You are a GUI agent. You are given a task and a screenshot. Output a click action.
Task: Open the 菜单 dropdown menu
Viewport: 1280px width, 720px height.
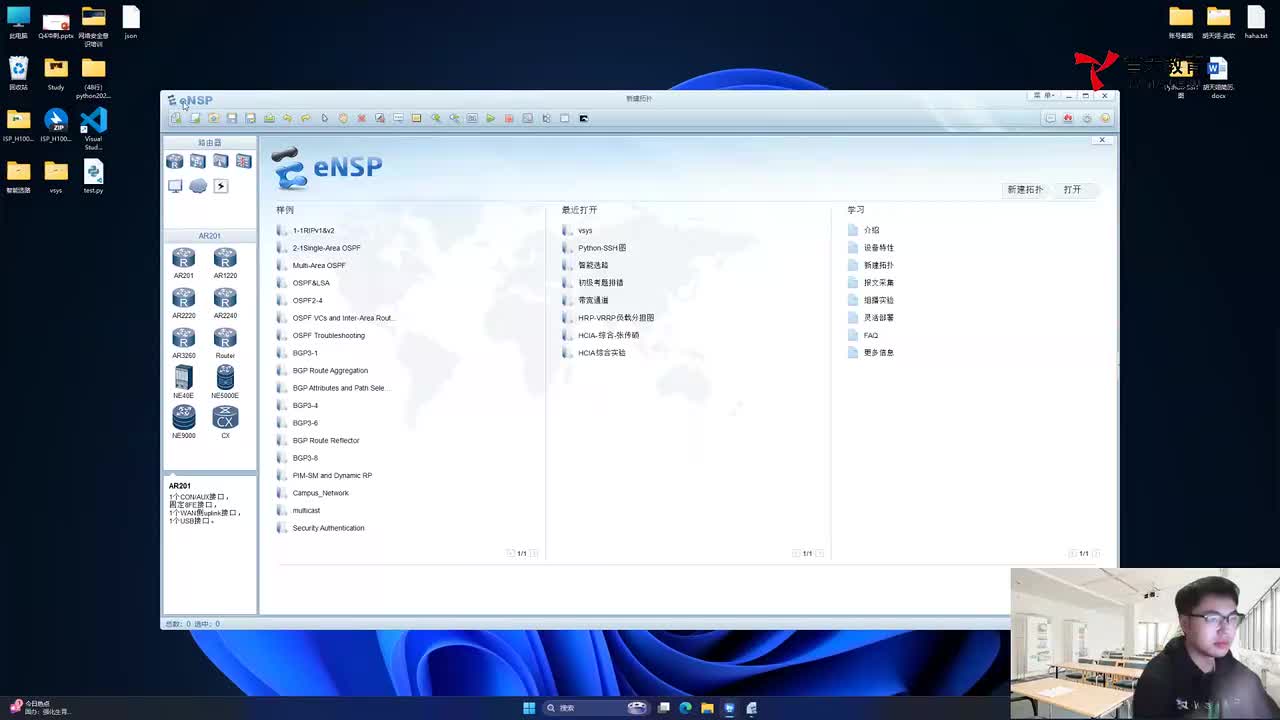(1043, 96)
